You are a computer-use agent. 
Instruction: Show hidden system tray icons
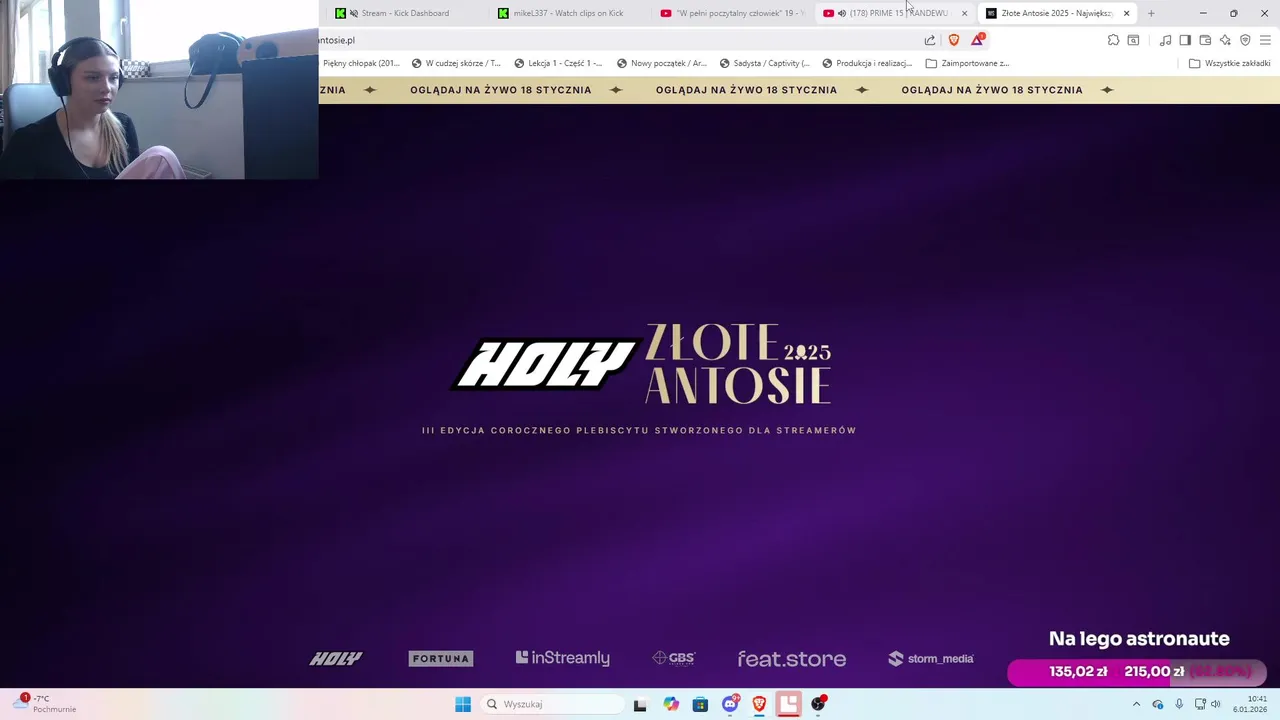click(1136, 704)
